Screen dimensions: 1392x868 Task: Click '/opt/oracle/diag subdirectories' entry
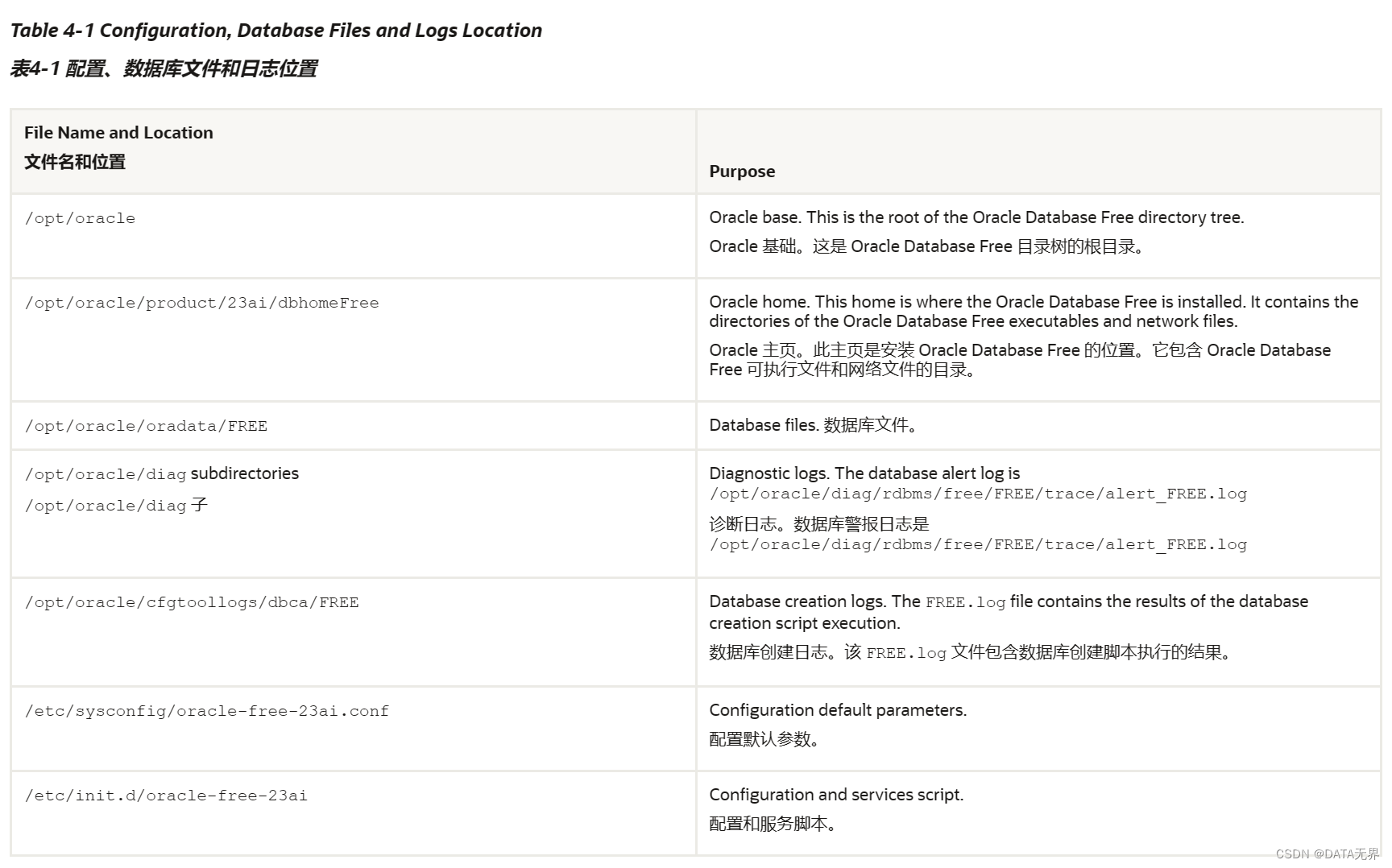[x=162, y=473]
